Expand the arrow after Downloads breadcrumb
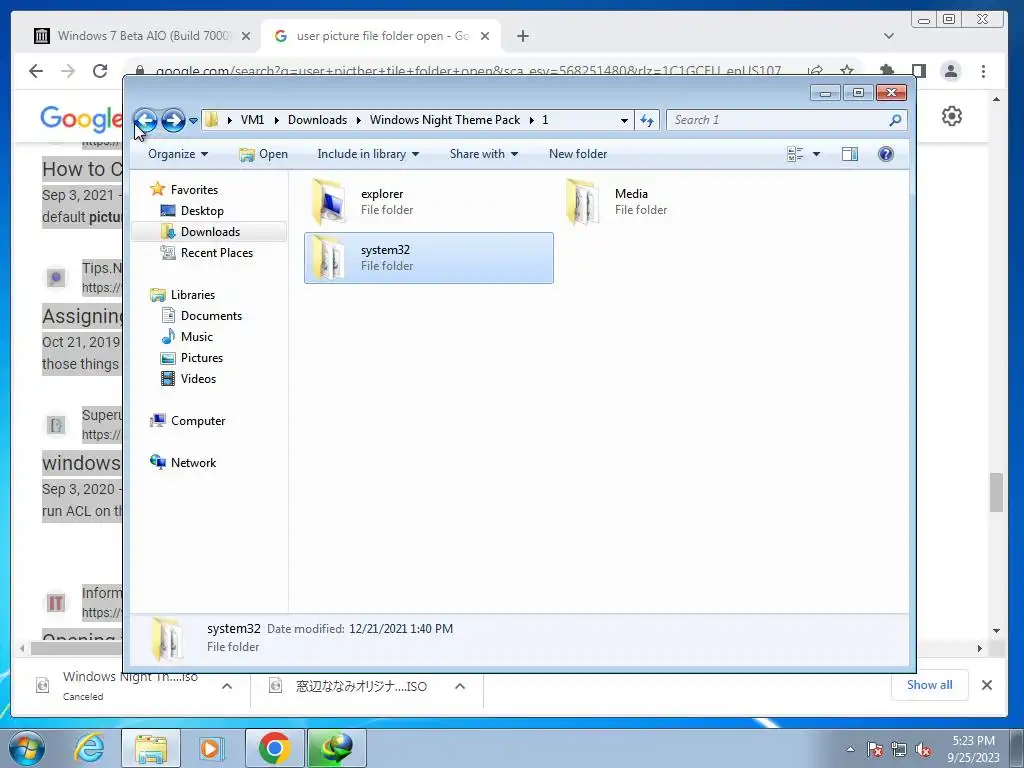This screenshot has width=1024, height=768. click(x=359, y=120)
